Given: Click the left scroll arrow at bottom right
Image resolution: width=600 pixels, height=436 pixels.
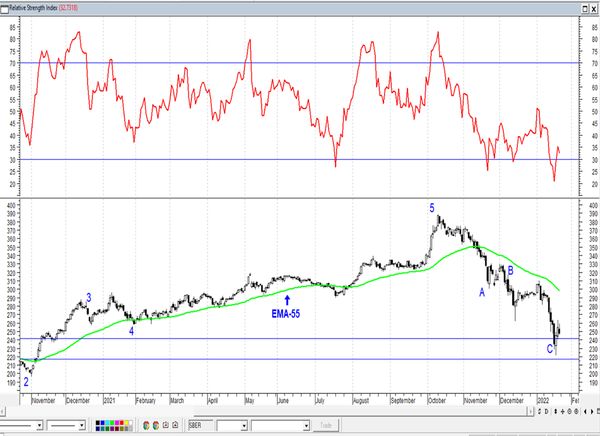Looking at the screenshot, I should (585, 412).
